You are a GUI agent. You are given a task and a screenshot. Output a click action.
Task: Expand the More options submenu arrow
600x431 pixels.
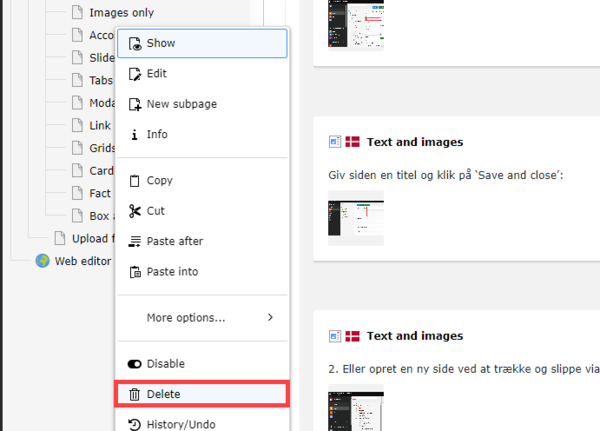point(271,317)
